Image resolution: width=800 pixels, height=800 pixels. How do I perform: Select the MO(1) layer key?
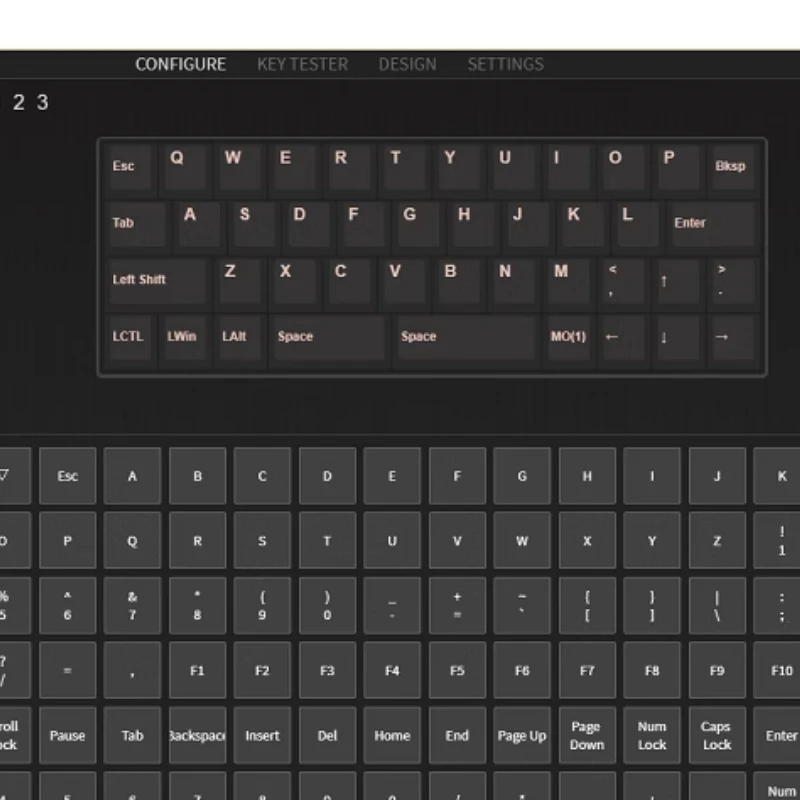[x=568, y=338]
